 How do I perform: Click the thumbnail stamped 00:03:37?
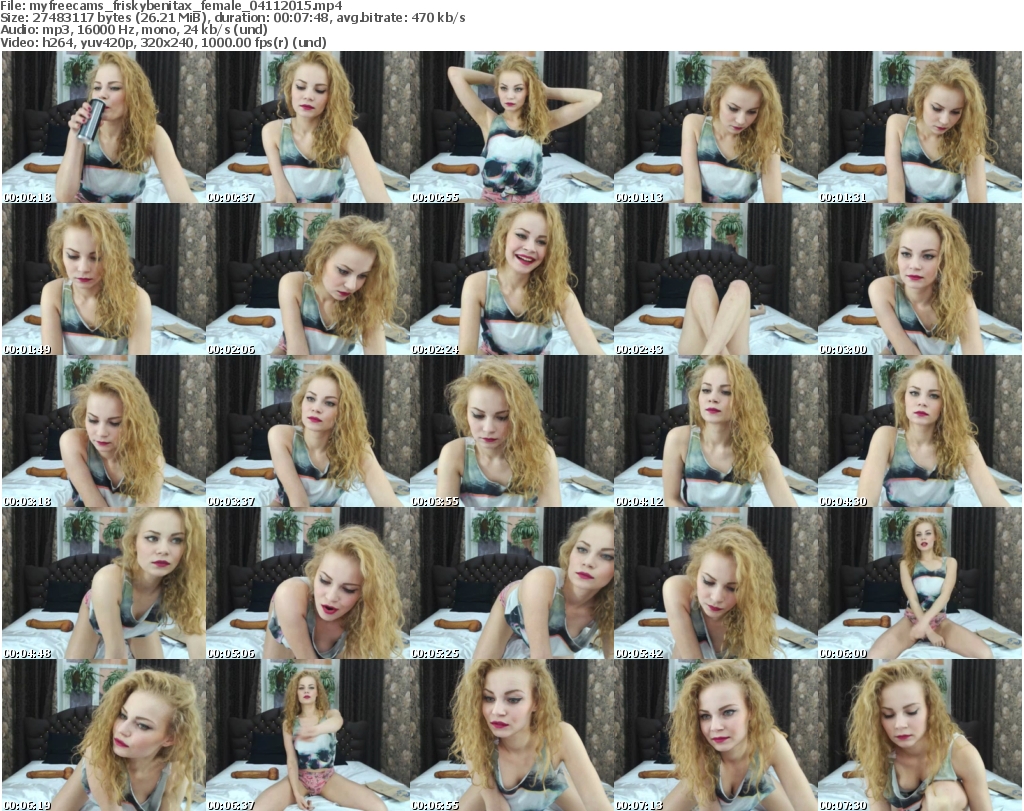[308, 431]
